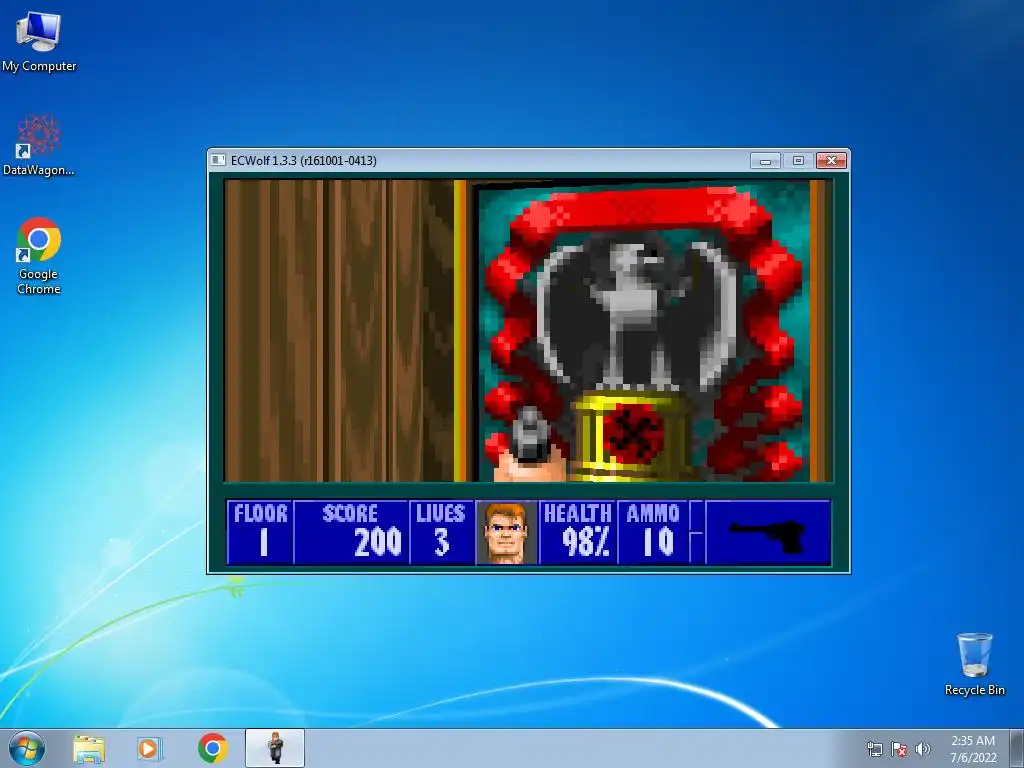This screenshot has width=1024, height=768.
Task: Click the wooden panel wall in game
Action: click(340, 330)
